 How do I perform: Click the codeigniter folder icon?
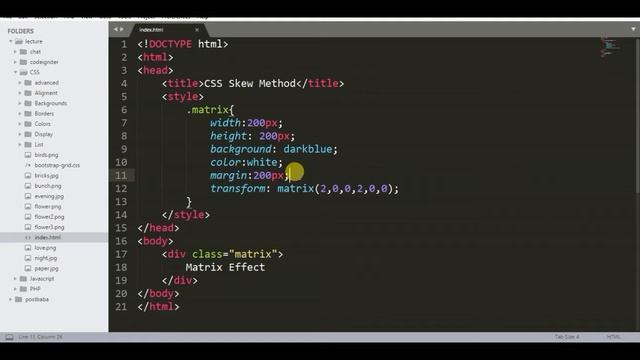tap(24, 62)
